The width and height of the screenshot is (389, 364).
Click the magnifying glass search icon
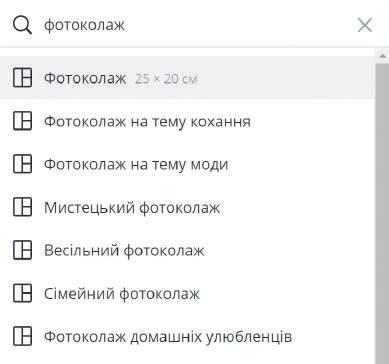(x=22, y=25)
